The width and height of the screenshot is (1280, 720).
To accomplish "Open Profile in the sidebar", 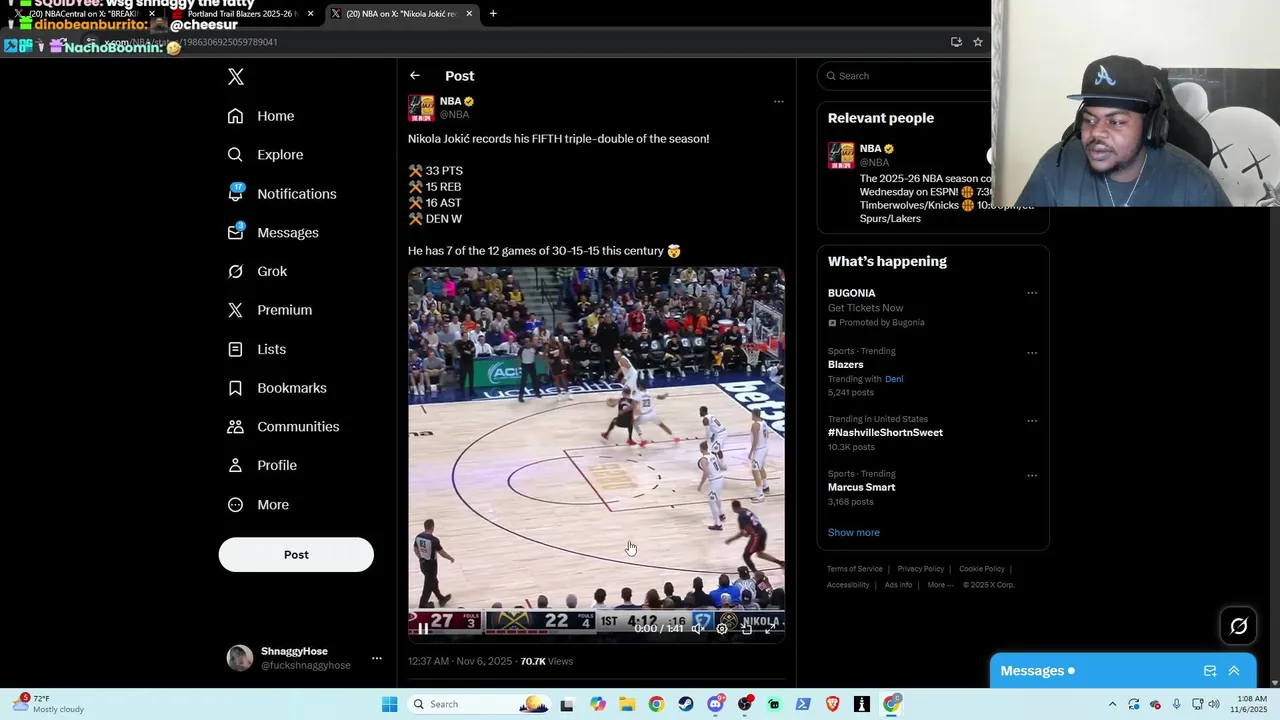I will tap(262, 466).
